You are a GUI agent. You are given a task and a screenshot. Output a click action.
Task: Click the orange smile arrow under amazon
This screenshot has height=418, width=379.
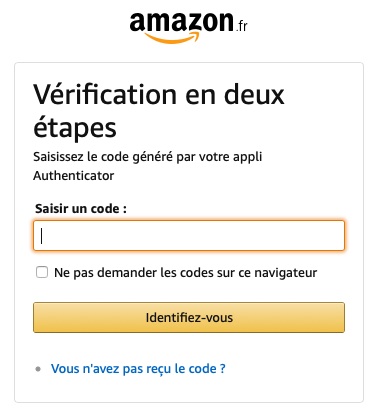[172, 38]
